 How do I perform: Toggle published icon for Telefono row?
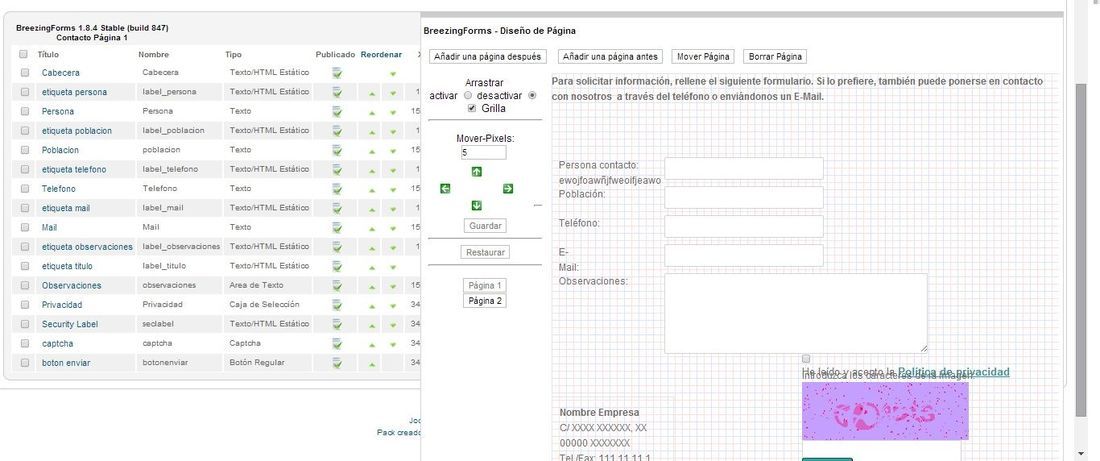click(337, 189)
